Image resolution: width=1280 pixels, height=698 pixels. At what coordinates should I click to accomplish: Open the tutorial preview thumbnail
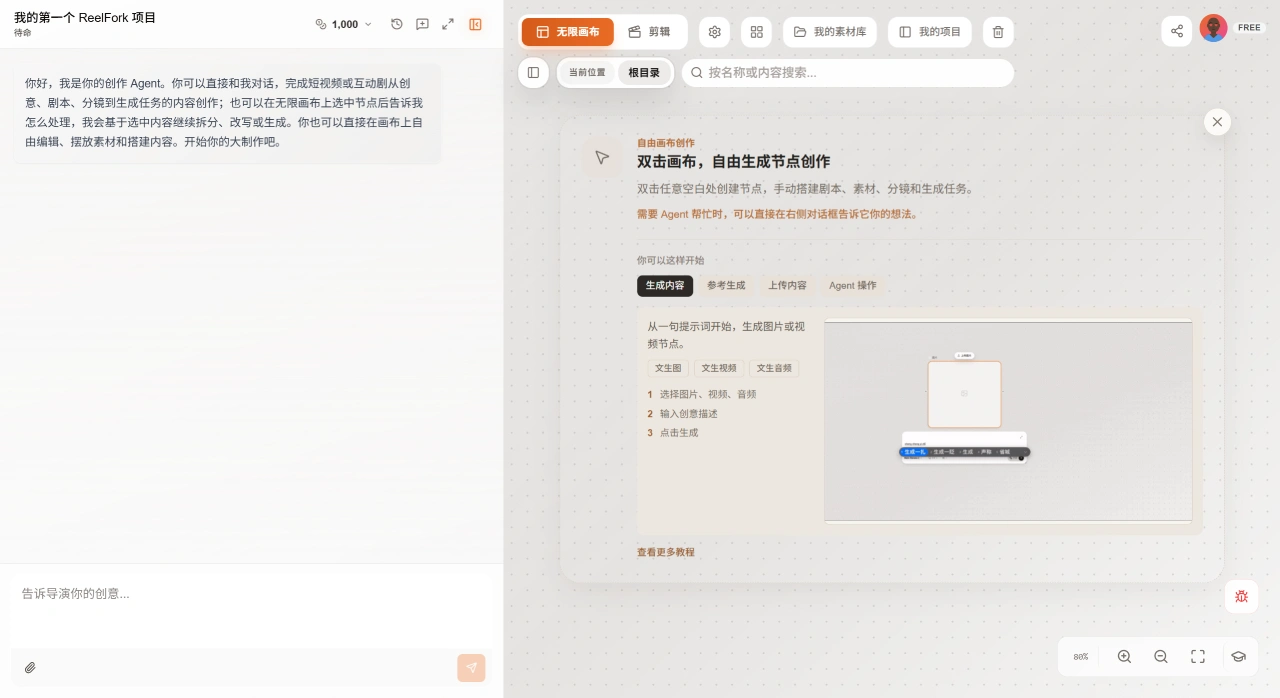(x=1008, y=421)
